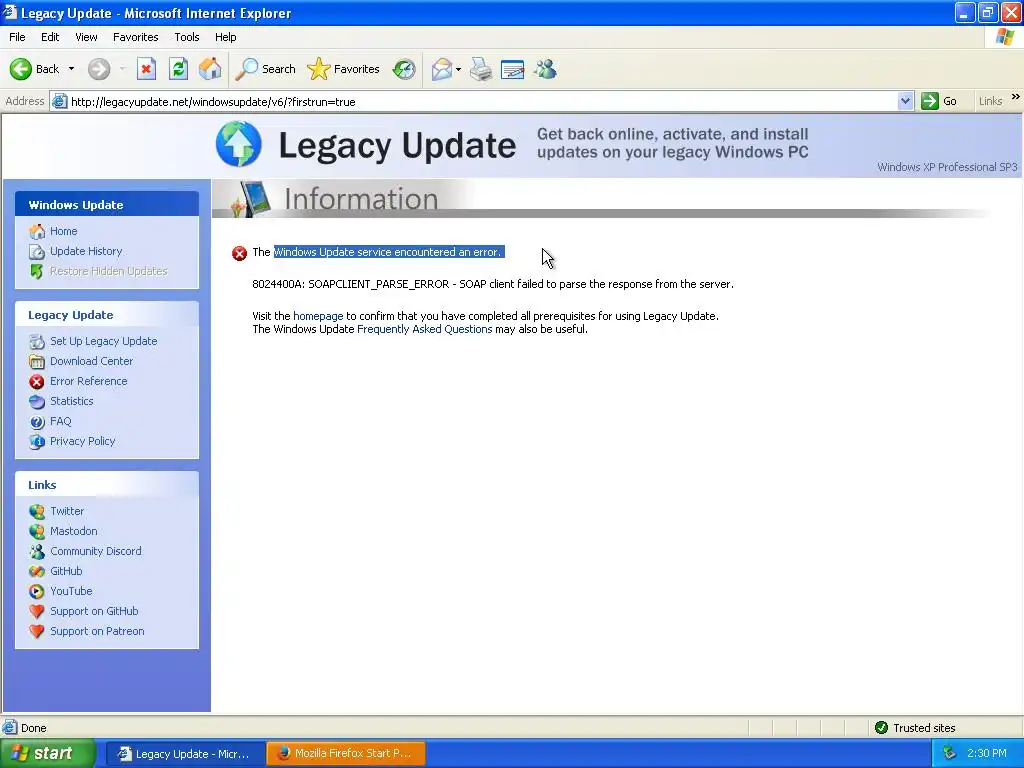Go to the browser Home page icon
Image resolution: width=1024 pixels, height=768 pixels.
click(x=210, y=69)
